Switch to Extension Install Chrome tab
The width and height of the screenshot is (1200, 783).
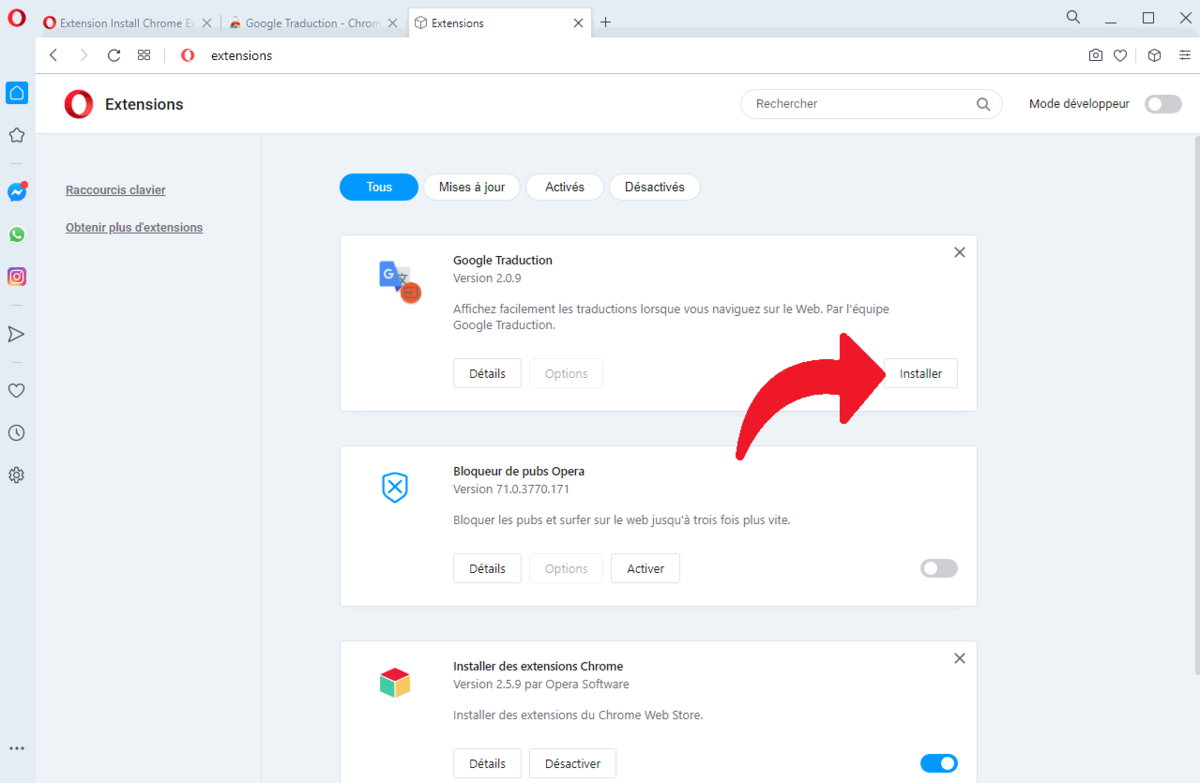[x=125, y=23]
